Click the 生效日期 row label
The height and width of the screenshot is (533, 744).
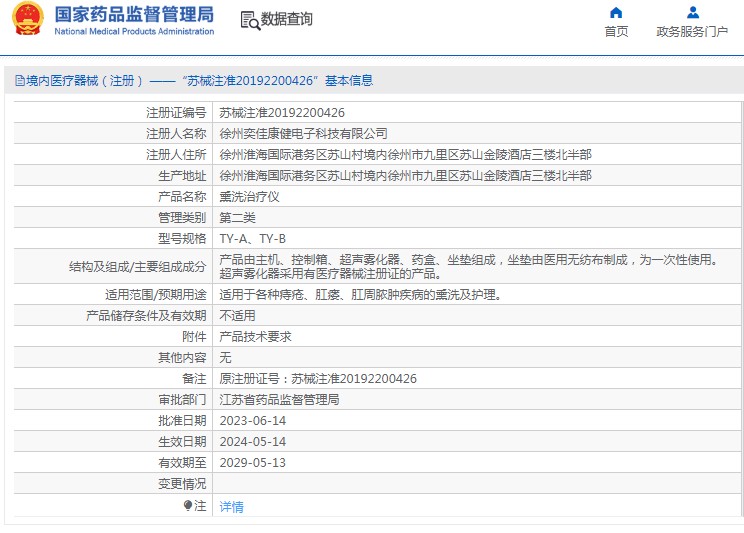point(182,441)
